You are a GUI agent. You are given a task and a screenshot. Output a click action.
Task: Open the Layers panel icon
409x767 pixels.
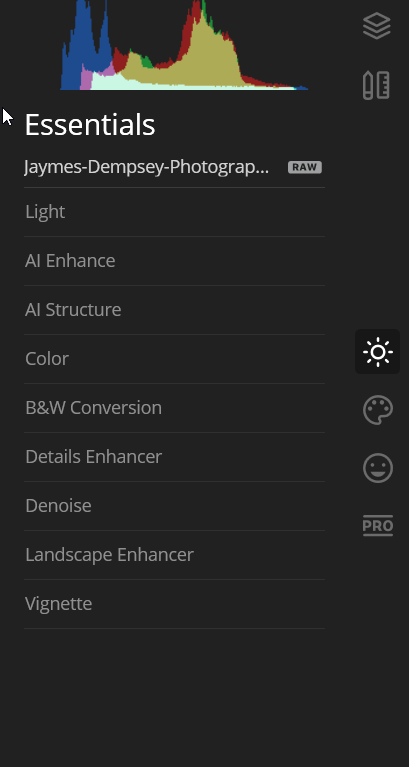tap(377, 25)
